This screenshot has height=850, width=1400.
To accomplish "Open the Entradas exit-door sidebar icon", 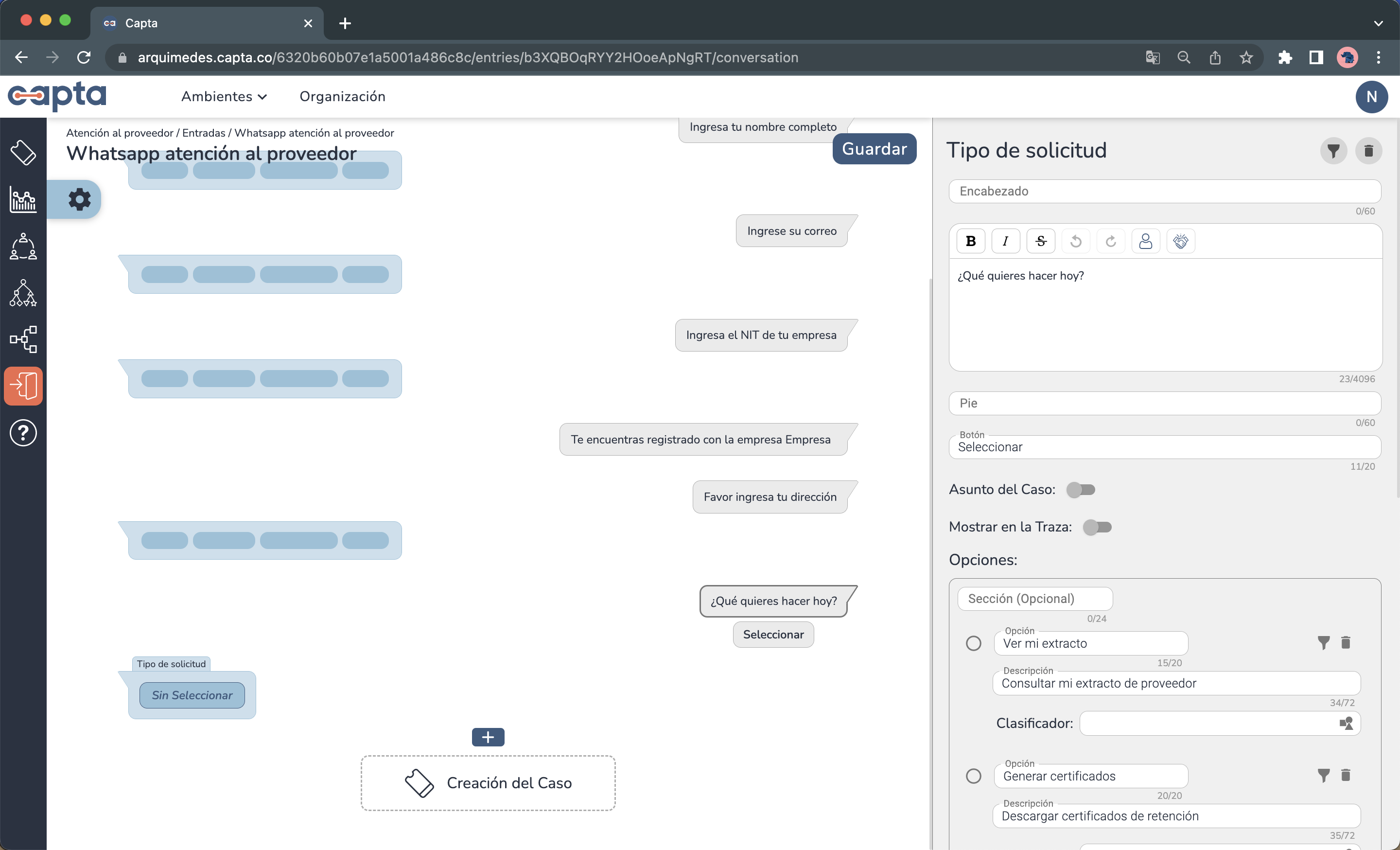I will pos(23,386).
